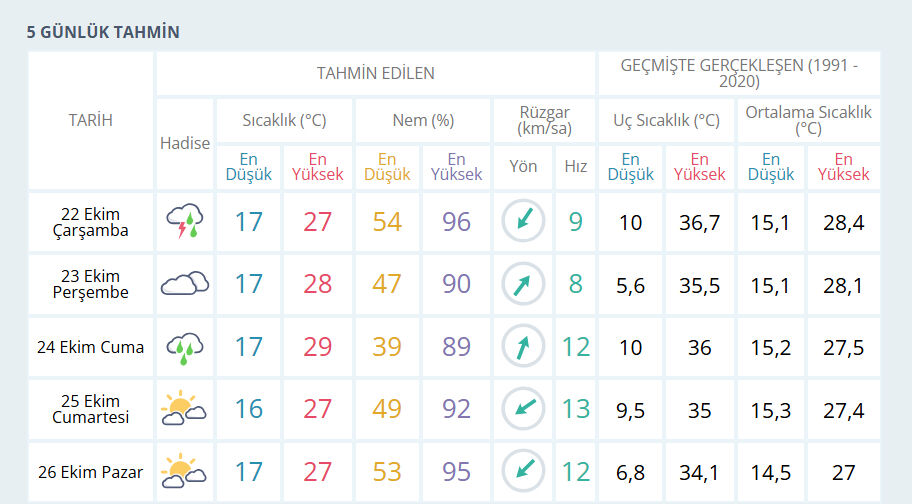912x504 pixels.
Task: Click the Hadise column header
Action: click(185, 143)
